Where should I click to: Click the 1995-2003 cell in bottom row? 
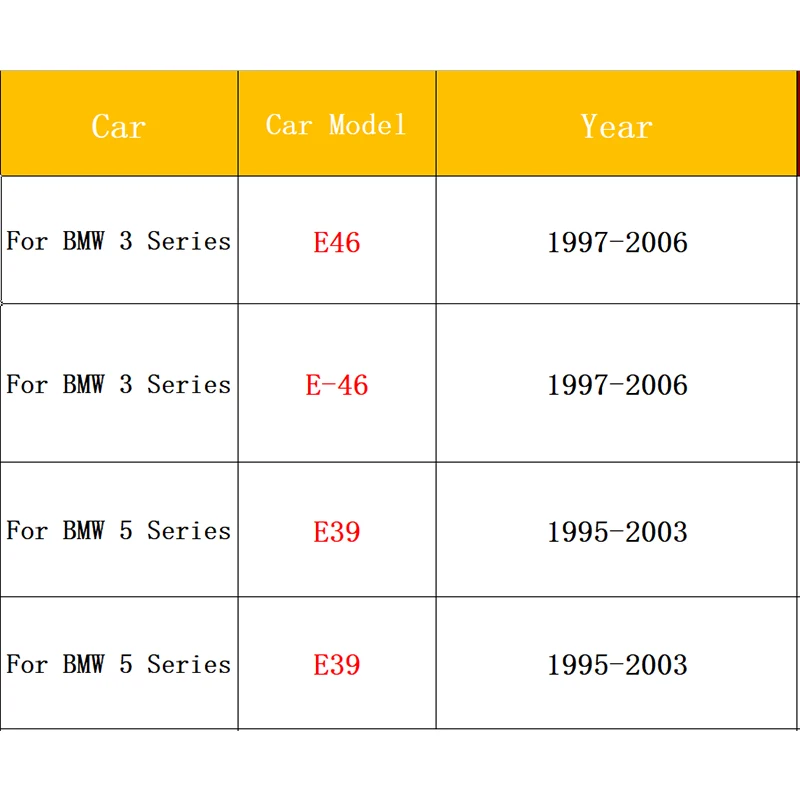(x=617, y=665)
